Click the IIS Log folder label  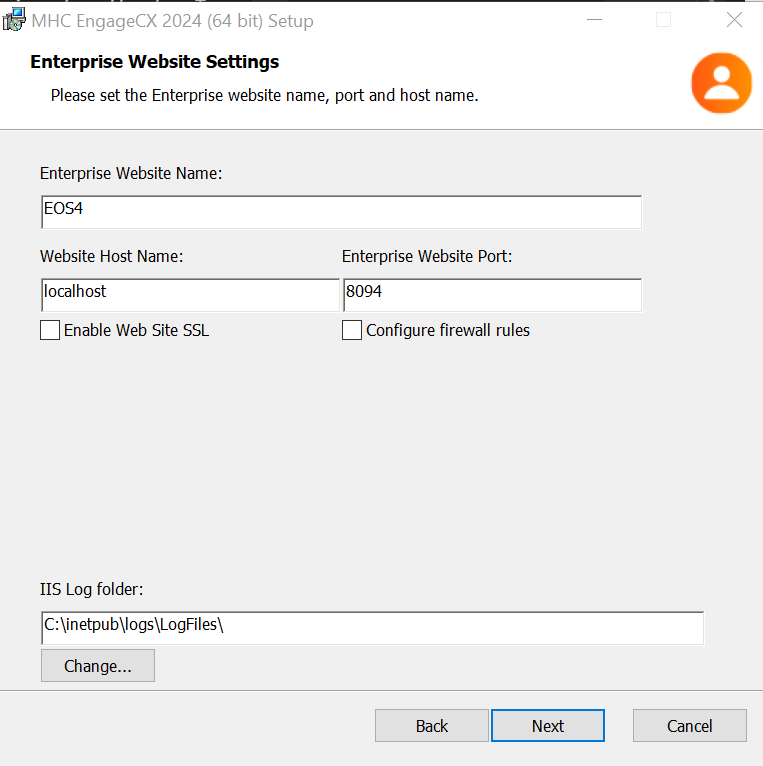[91, 590]
